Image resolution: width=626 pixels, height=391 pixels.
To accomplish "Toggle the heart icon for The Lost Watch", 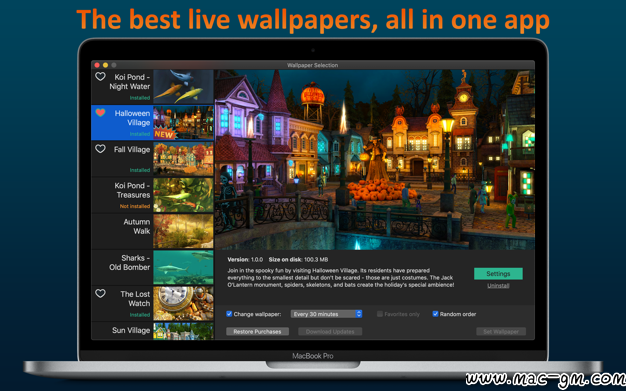I will tap(100, 293).
